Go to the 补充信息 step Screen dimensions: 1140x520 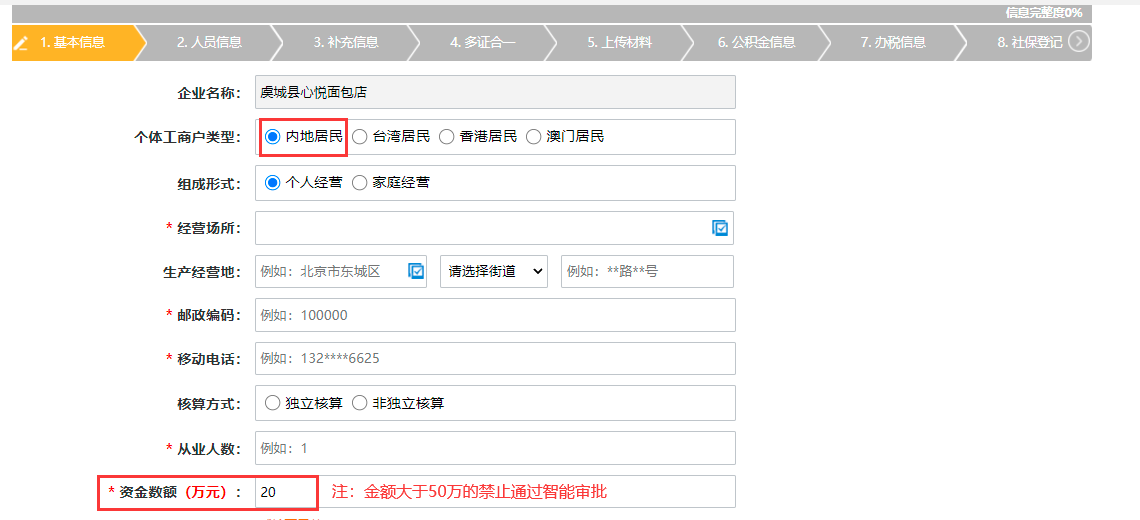pos(345,42)
